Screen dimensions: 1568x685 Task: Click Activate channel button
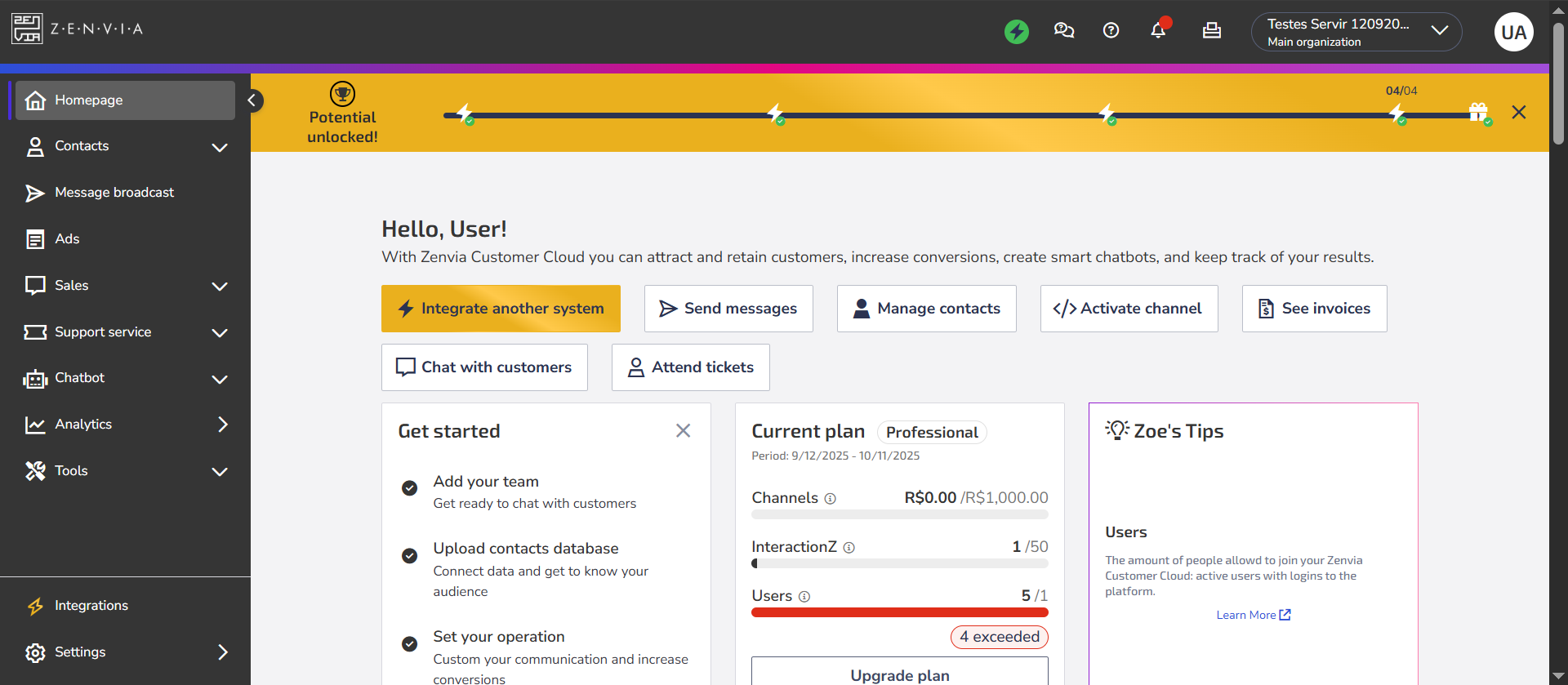click(x=1129, y=309)
